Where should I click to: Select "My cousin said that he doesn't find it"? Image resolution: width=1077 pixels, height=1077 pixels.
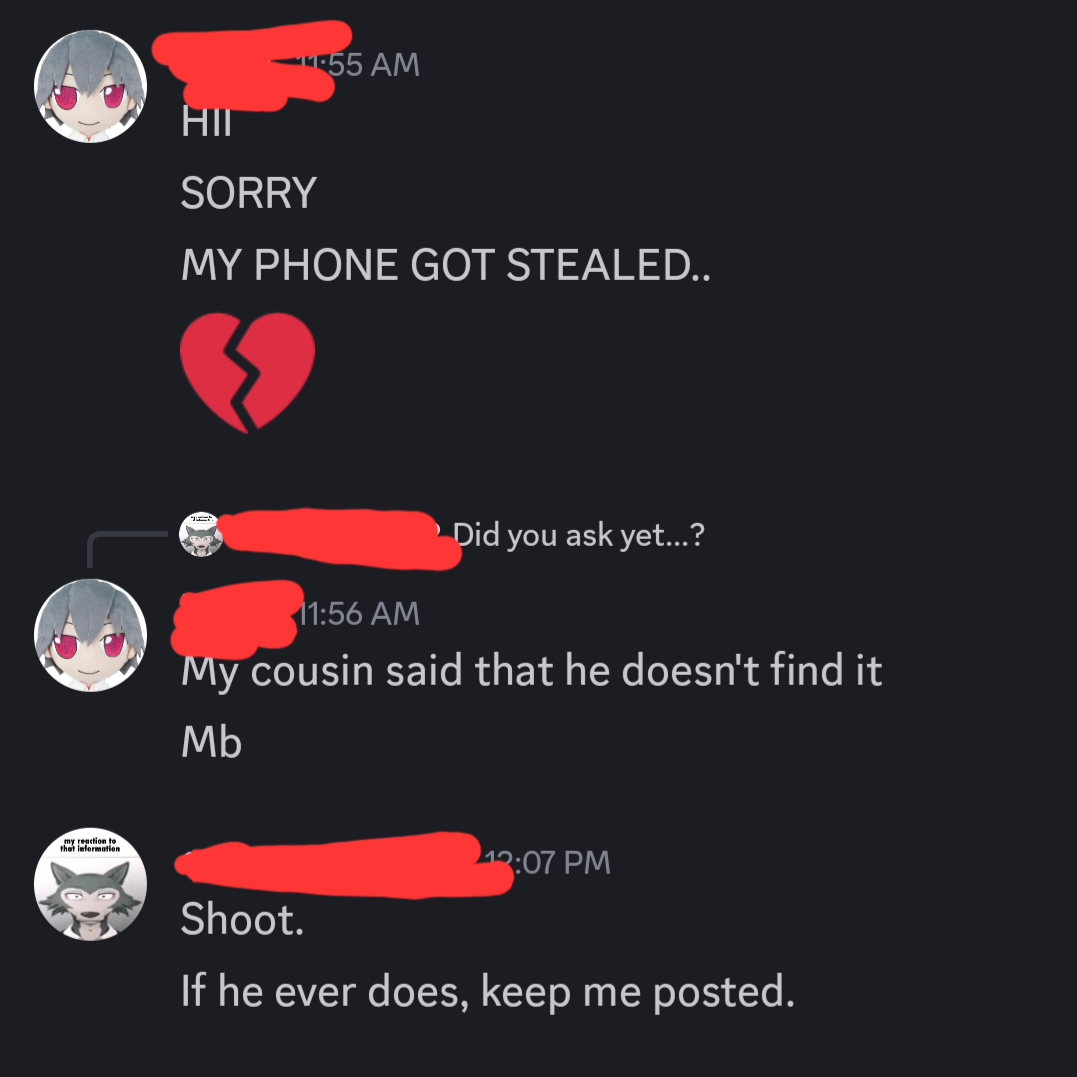click(x=532, y=670)
